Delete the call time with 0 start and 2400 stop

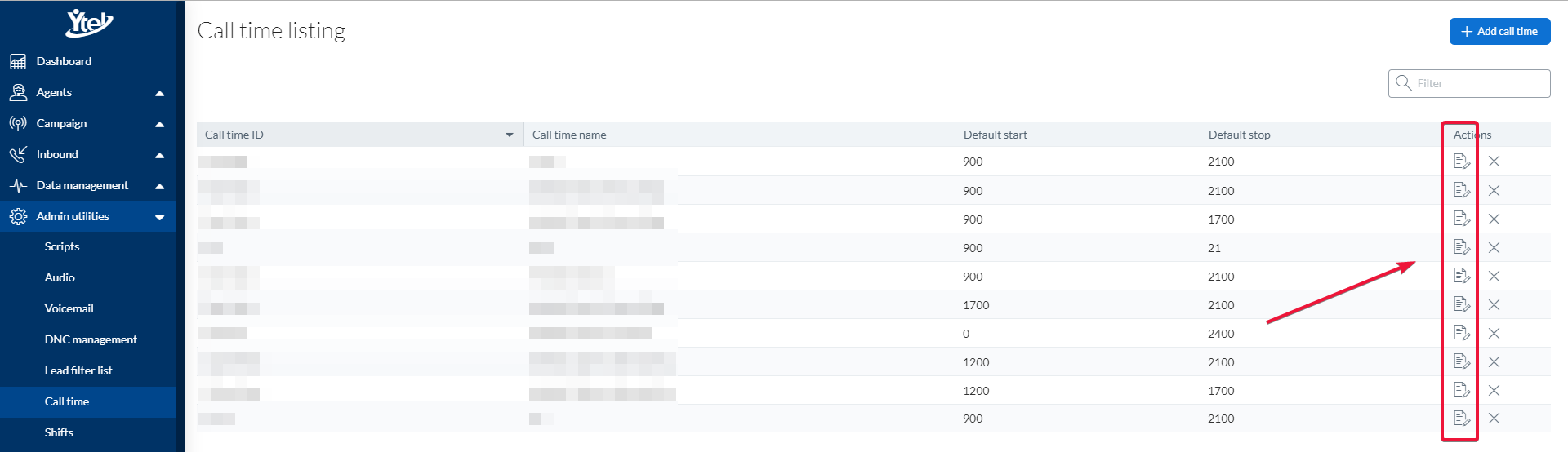click(x=1494, y=333)
